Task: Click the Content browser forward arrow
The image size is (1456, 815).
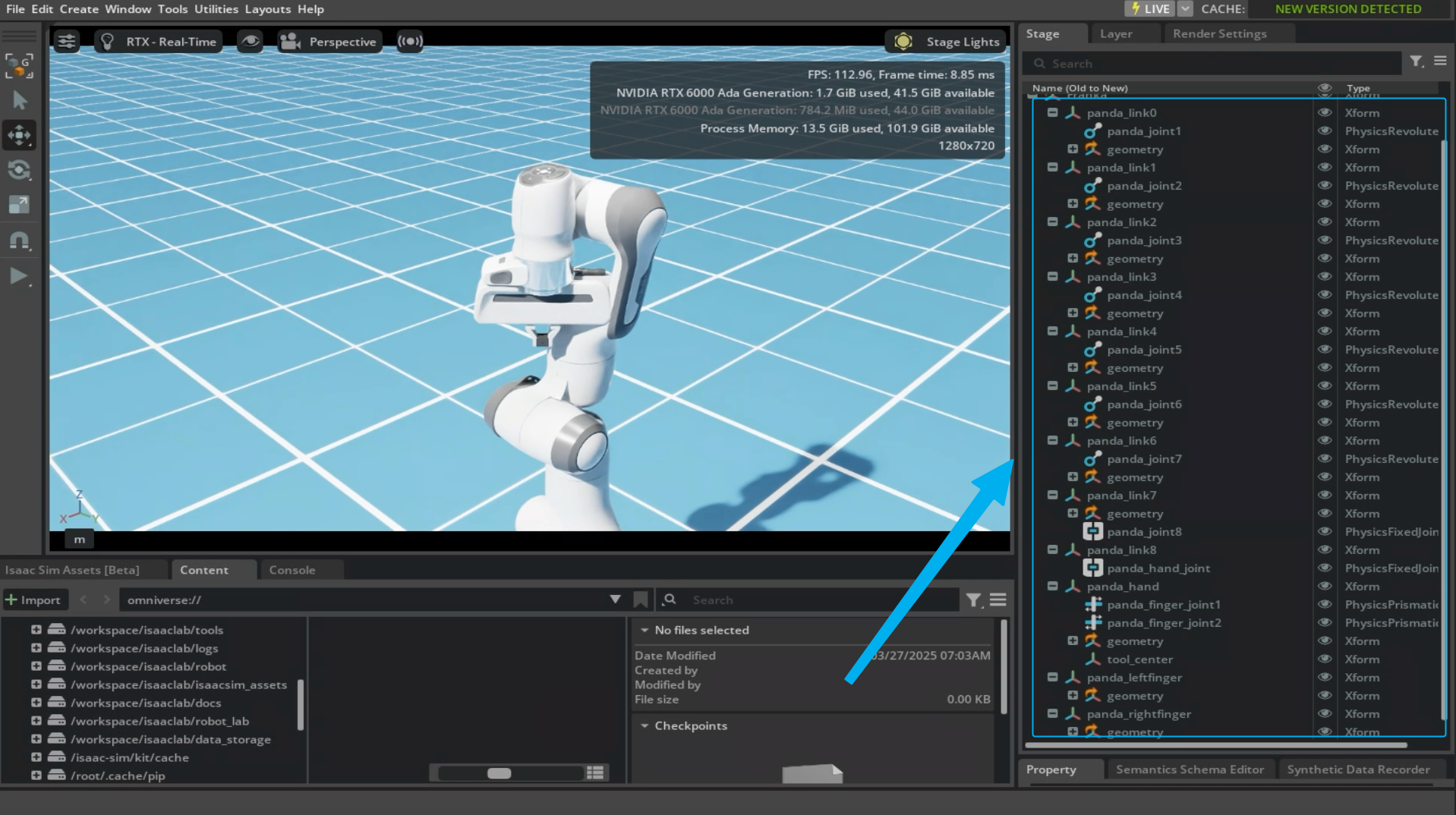Action: tap(107, 599)
